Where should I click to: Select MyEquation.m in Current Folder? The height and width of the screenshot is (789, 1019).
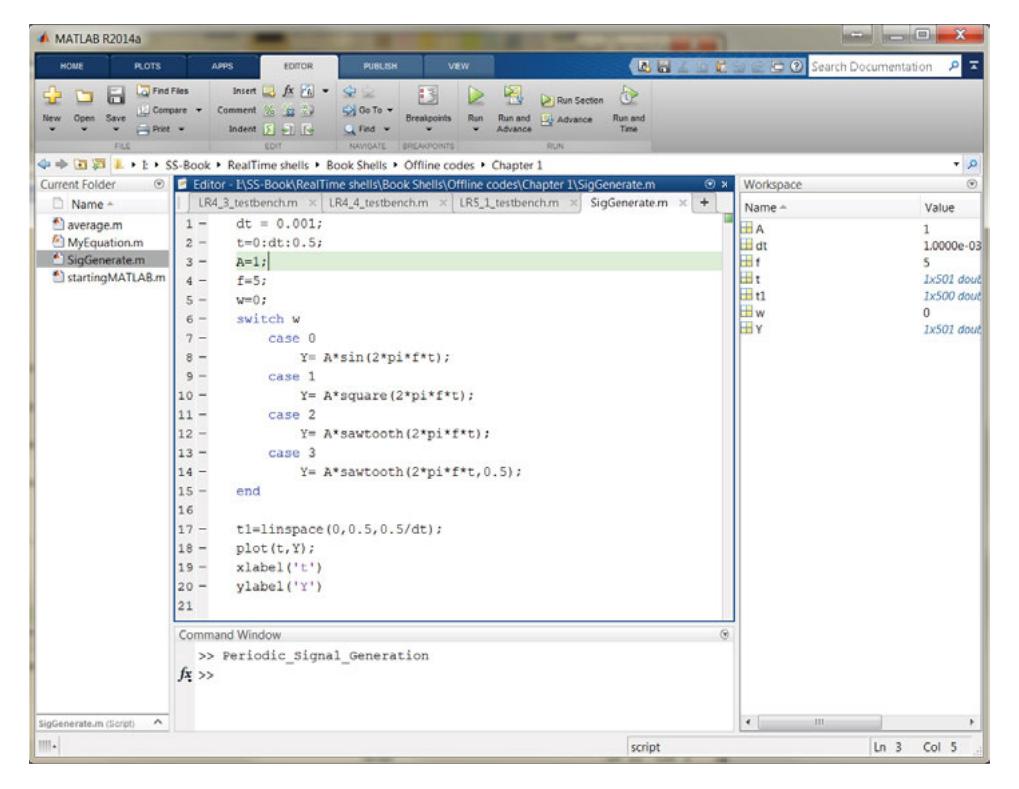tap(105, 242)
